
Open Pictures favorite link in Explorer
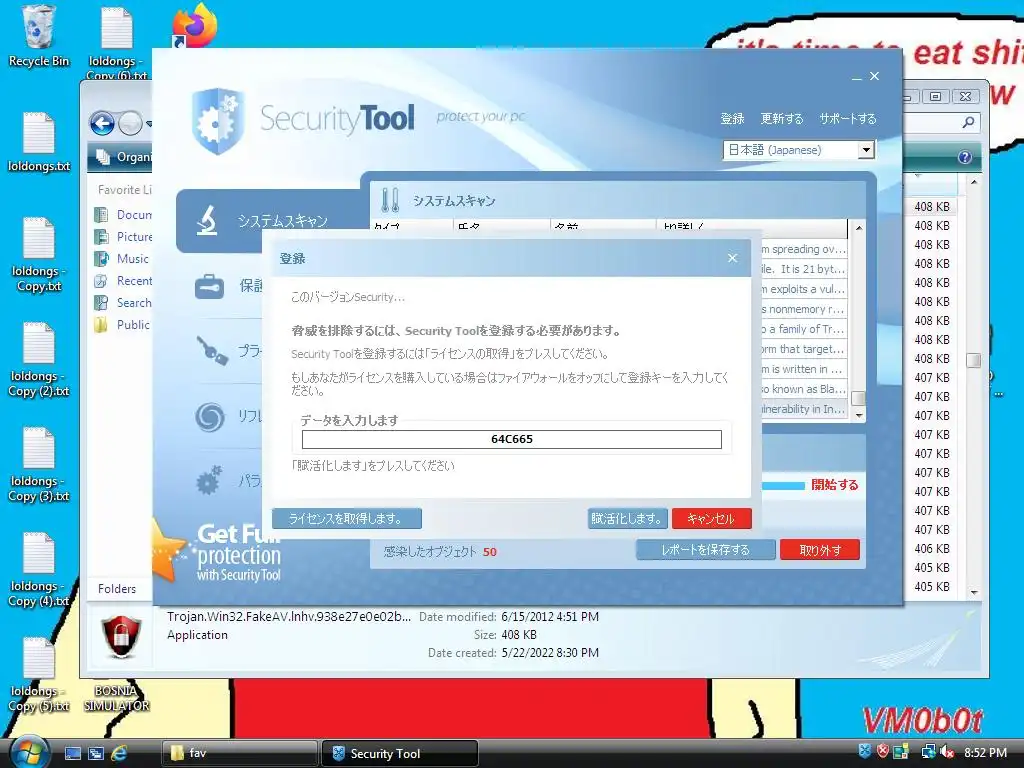(x=123, y=236)
